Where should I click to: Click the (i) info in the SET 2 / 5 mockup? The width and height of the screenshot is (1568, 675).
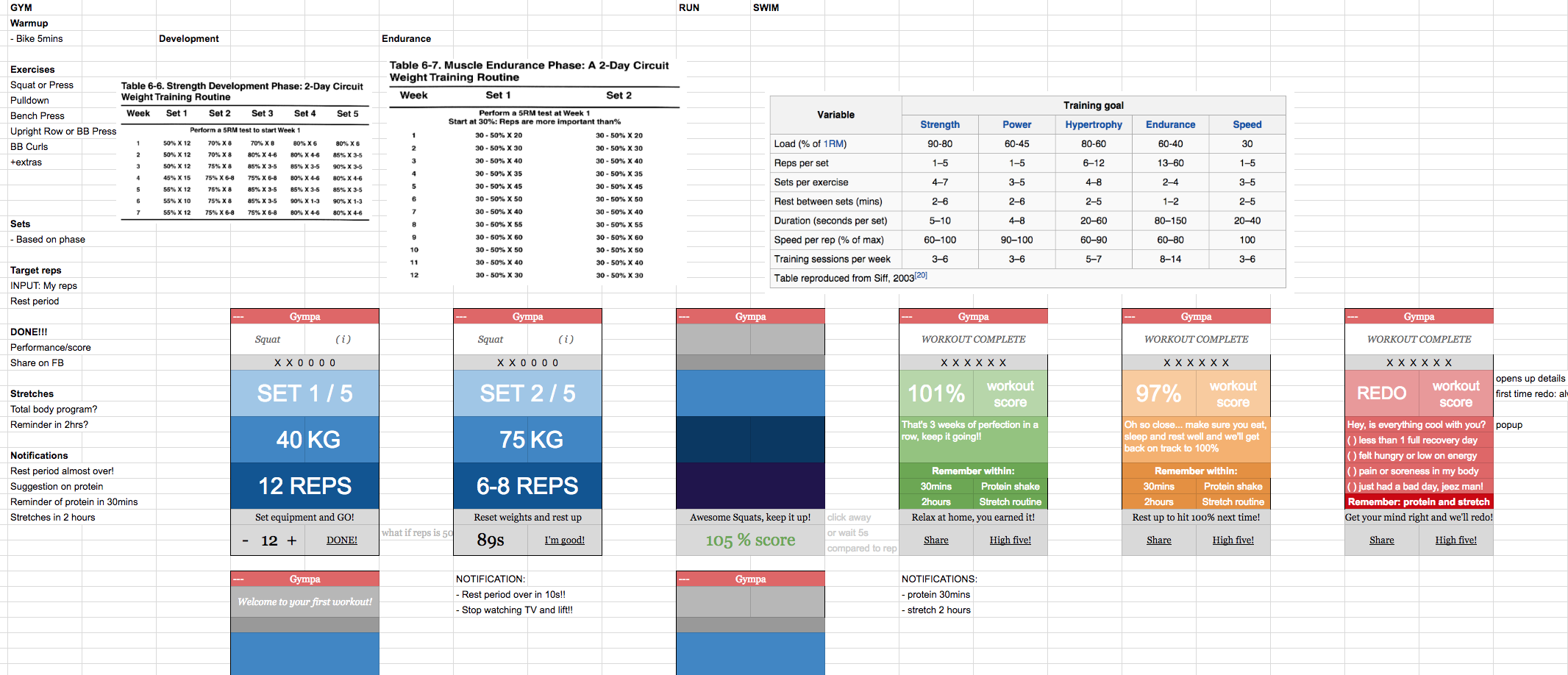click(x=566, y=339)
